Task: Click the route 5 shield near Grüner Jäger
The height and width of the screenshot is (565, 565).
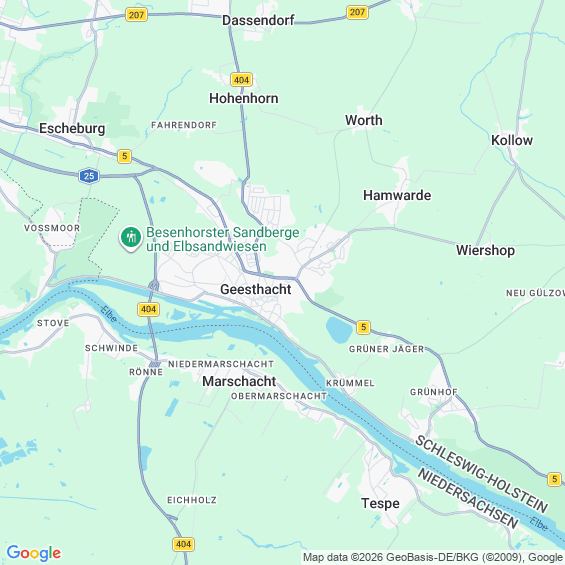Action: (x=363, y=327)
